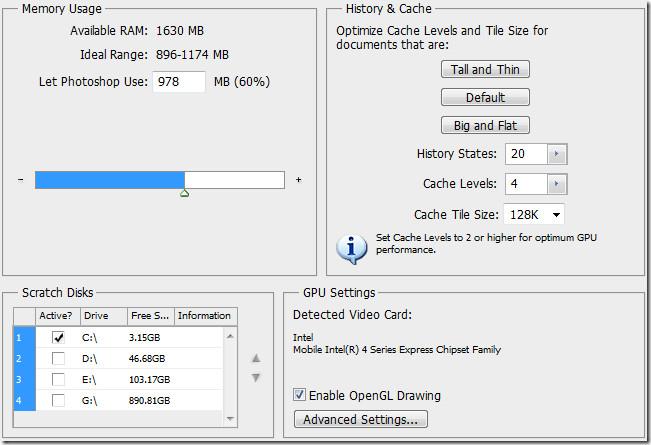This screenshot has height=445, width=651.
Task: Click the Drive column header
Action: click(103, 316)
